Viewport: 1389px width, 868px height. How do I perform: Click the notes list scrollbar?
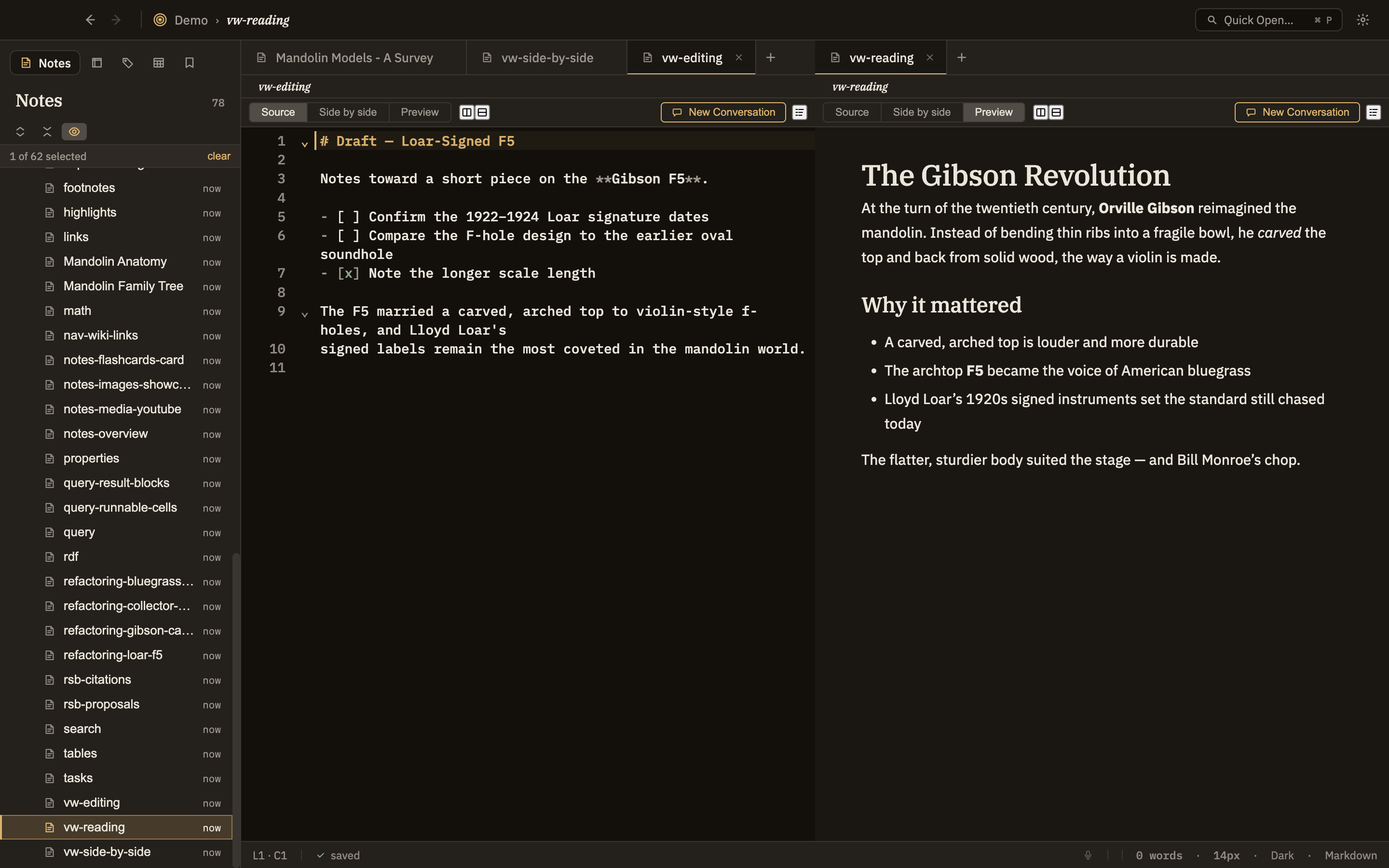click(x=236, y=710)
